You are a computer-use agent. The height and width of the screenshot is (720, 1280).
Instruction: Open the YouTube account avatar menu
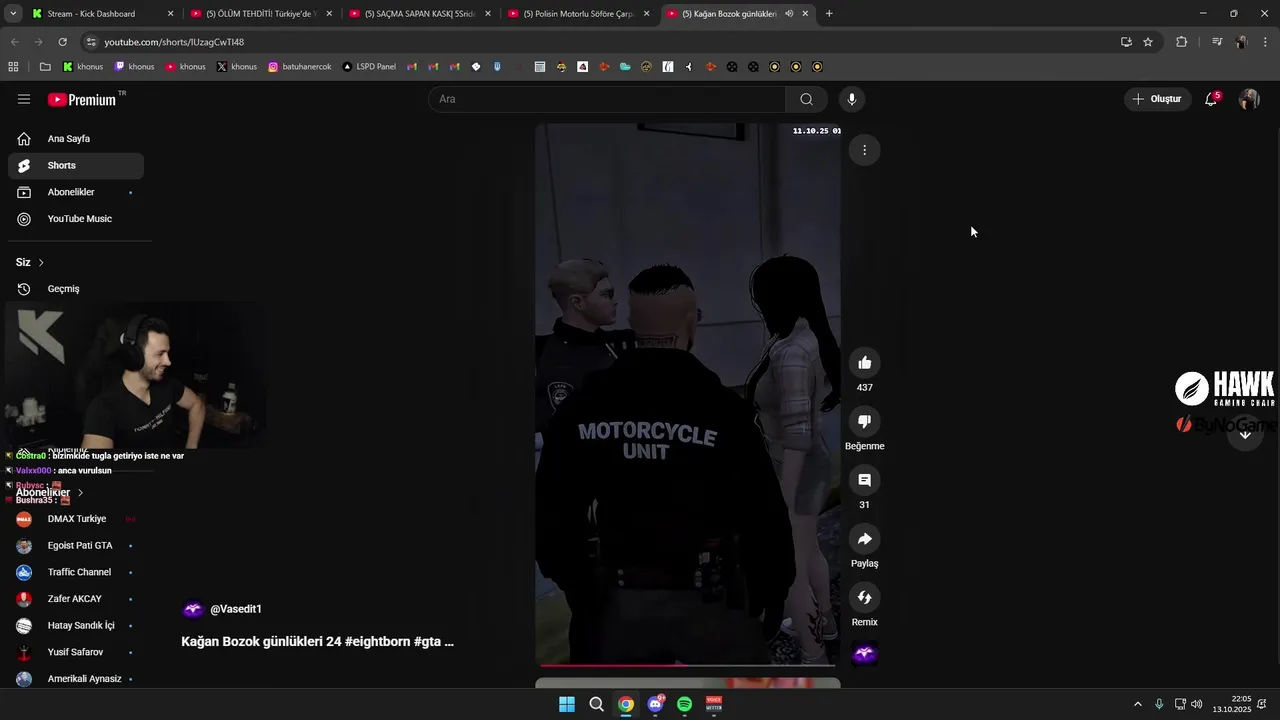pos(1248,99)
